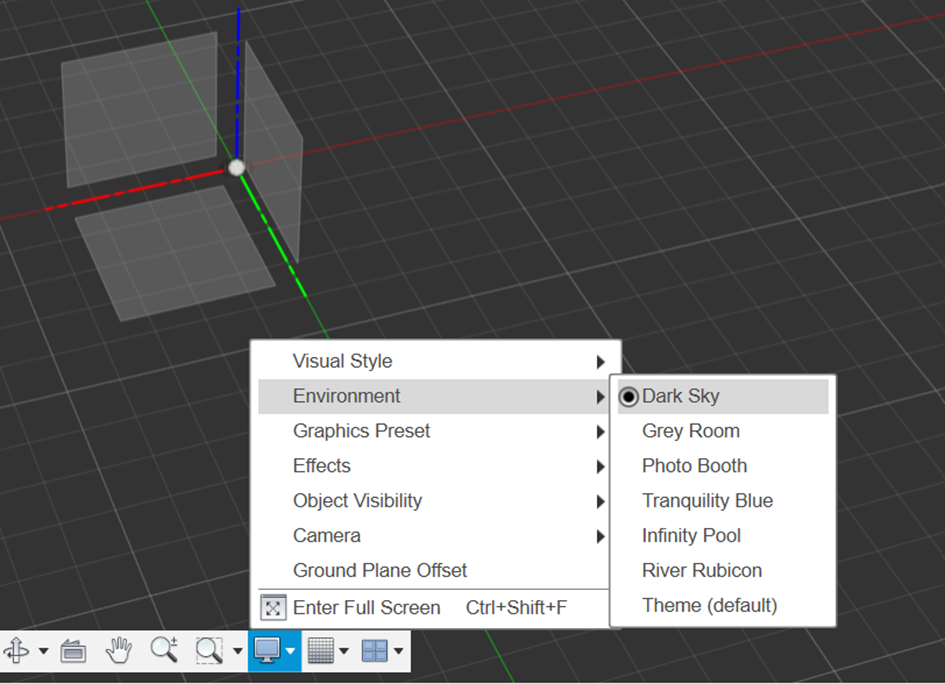
Task: Click the Display Settings monitor icon
Action: tap(266, 651)
